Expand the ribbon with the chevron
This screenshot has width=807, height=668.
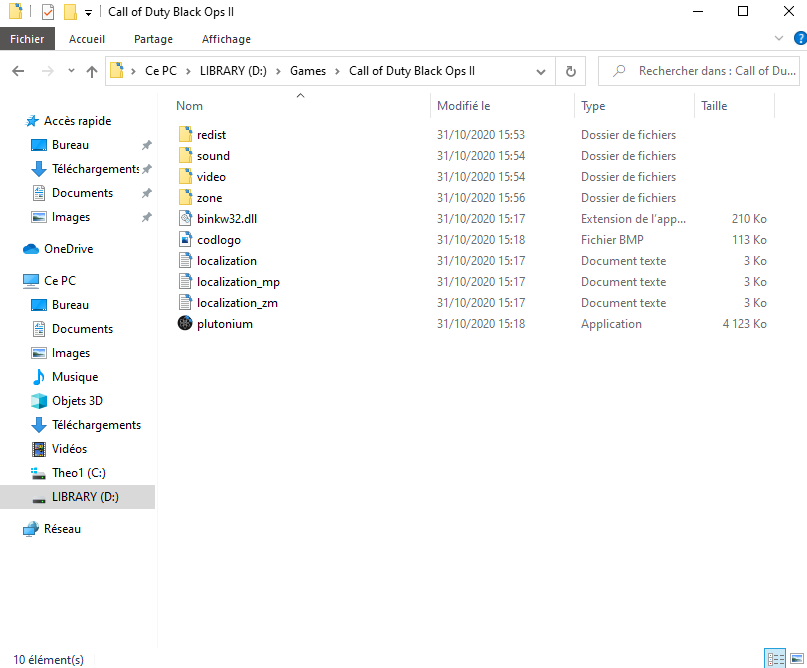[779, 39]
